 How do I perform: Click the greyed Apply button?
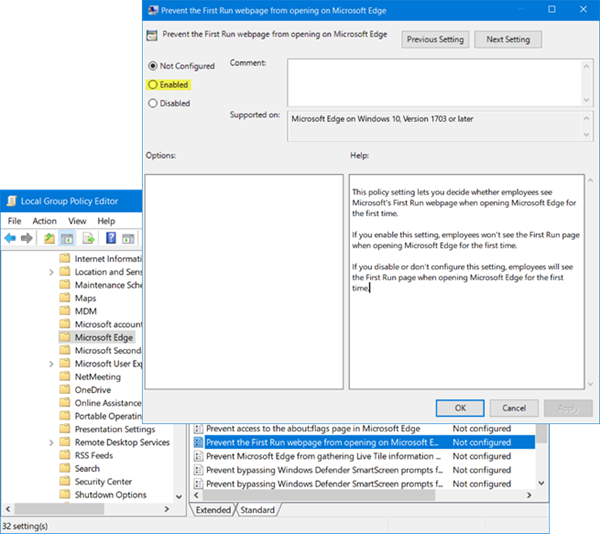point(568,408)
